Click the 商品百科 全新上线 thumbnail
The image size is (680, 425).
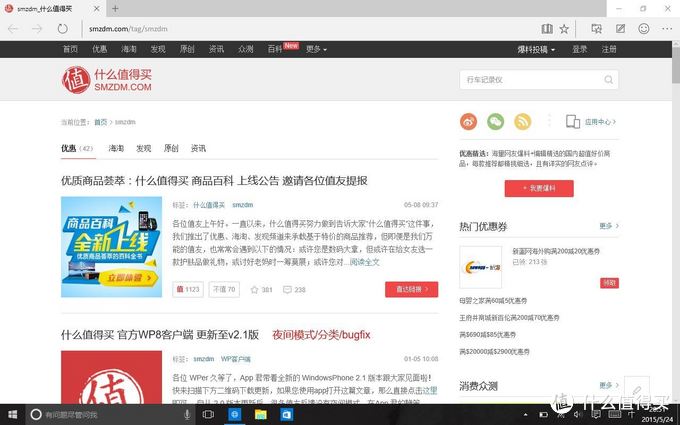tap(111, 247)
